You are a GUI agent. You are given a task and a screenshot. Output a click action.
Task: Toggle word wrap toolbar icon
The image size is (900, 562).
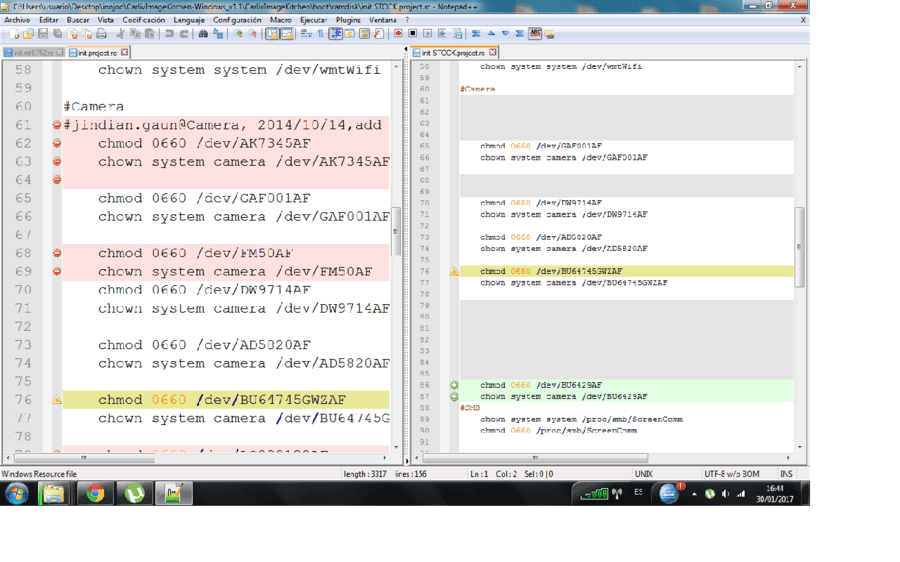pyautogui.click(x=306, y=34)
